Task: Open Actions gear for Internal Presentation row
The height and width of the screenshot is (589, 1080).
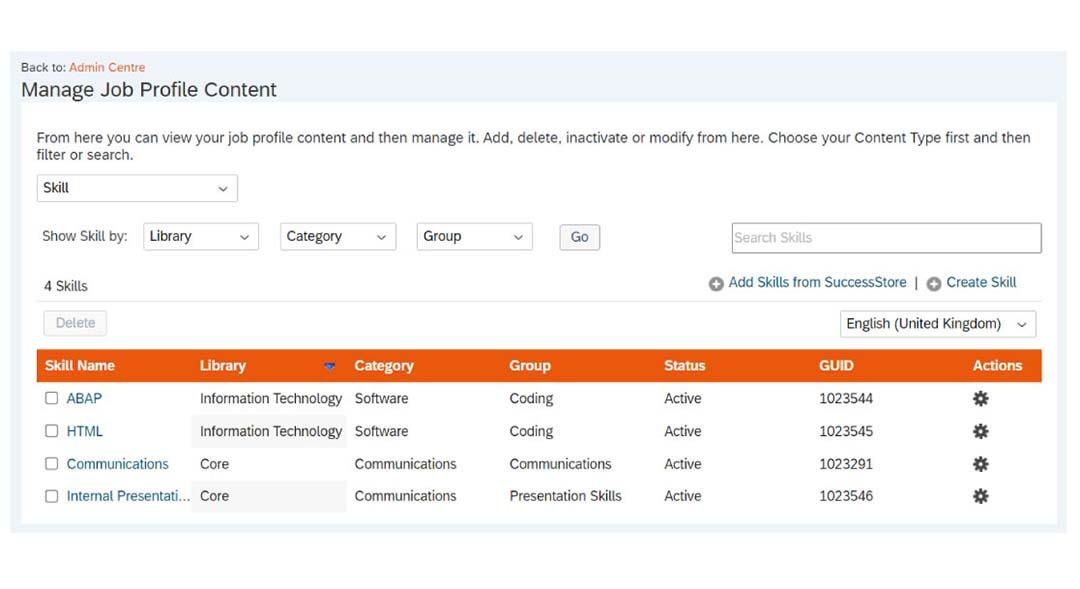Action: tap(980, 496)
